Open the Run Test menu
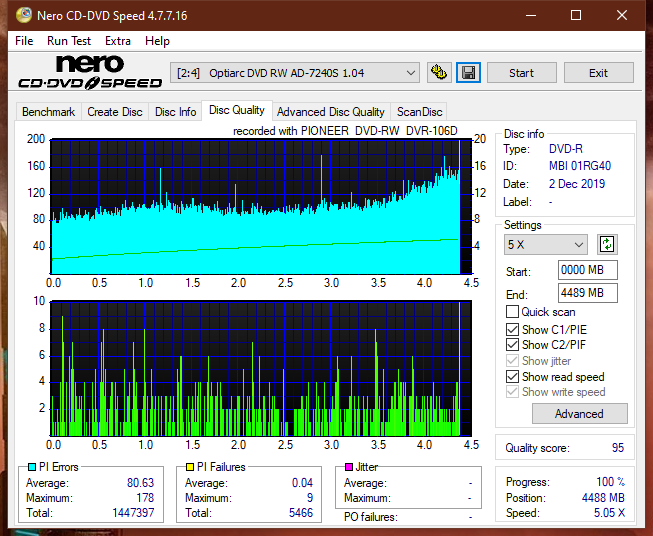Screen dimensions: 653x536 69,41
